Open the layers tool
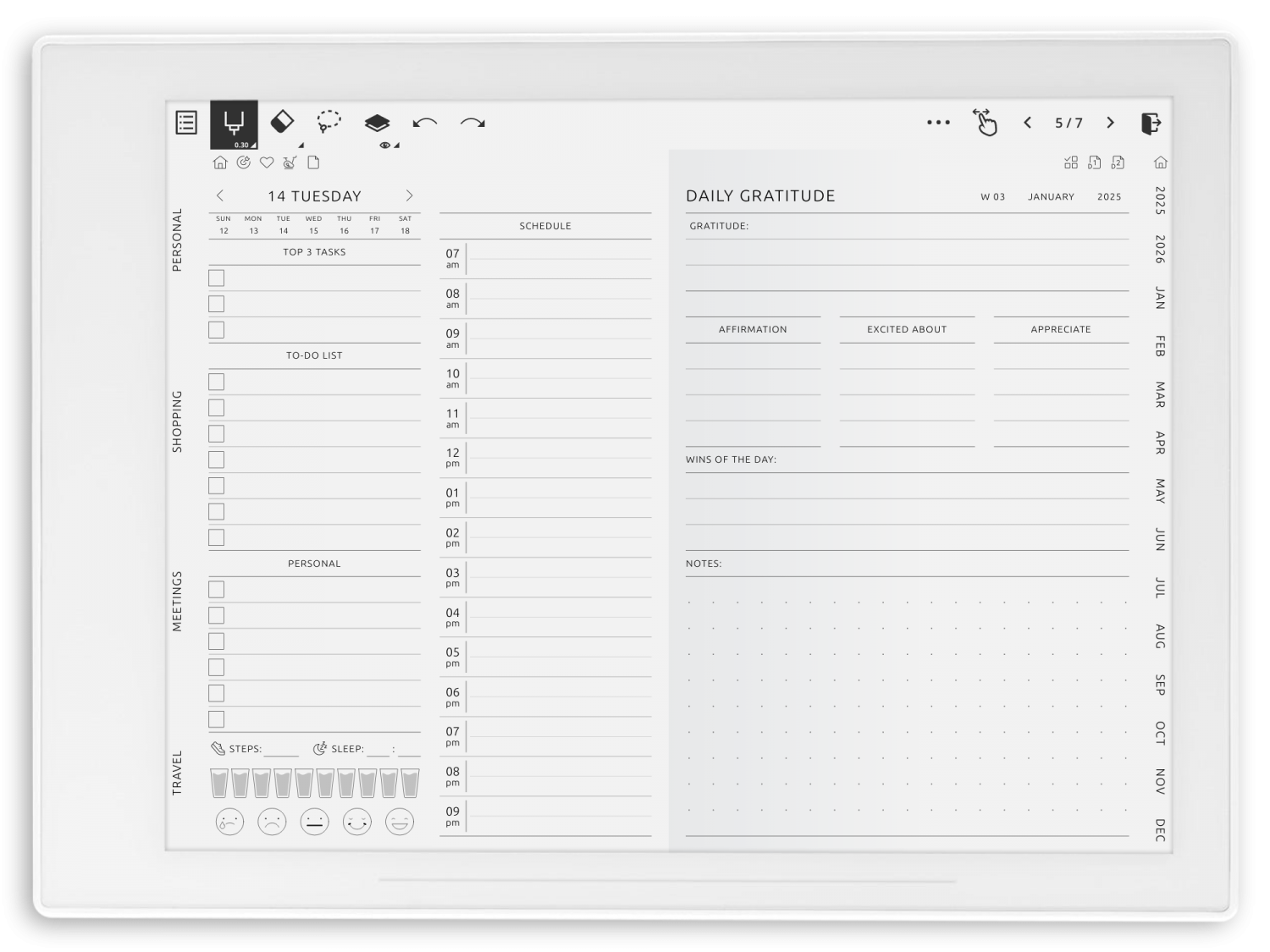The height and width of the screenshot is (952, 1270). pos(377,123)
